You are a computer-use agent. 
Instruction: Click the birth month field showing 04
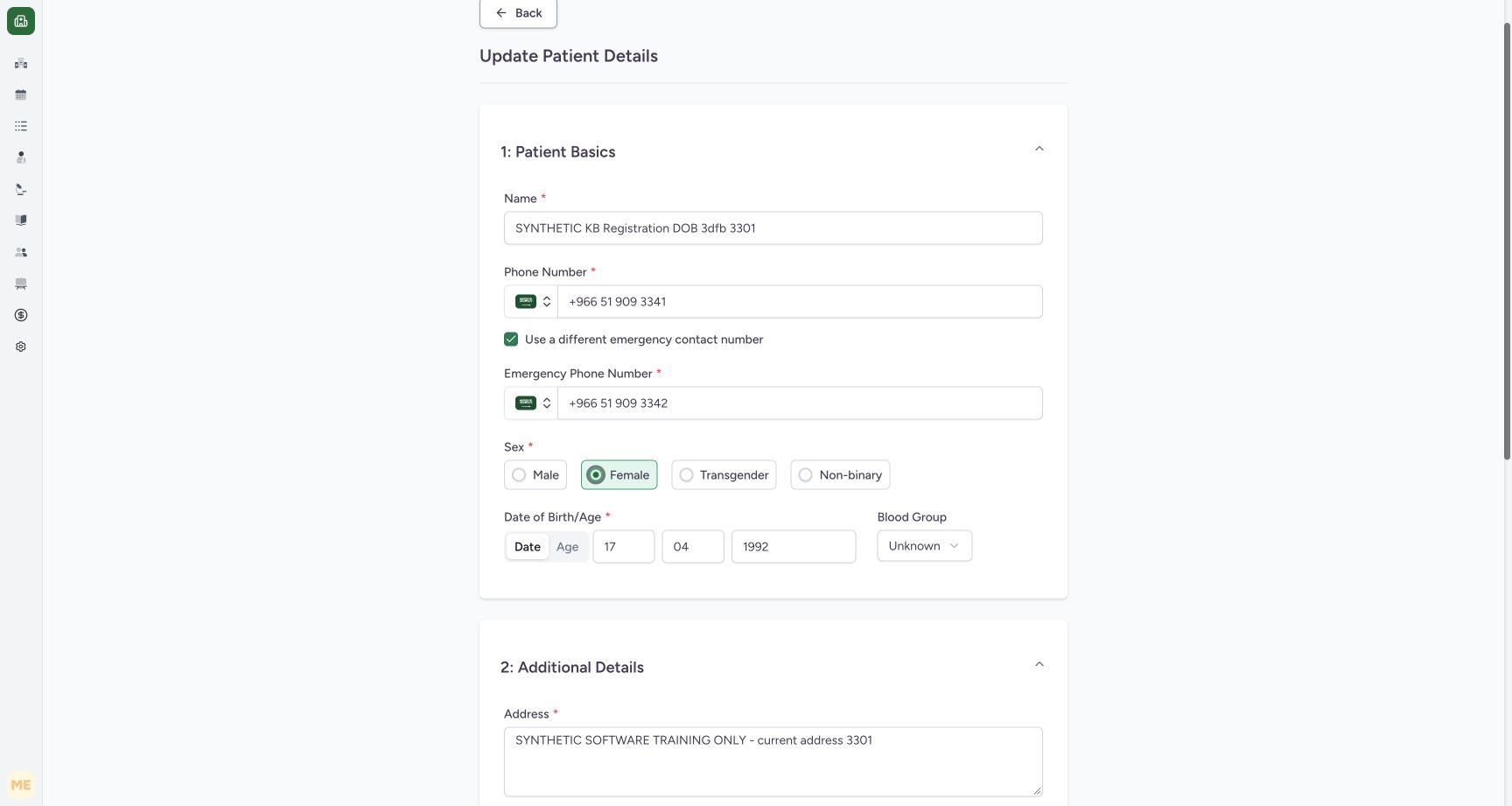693,547
